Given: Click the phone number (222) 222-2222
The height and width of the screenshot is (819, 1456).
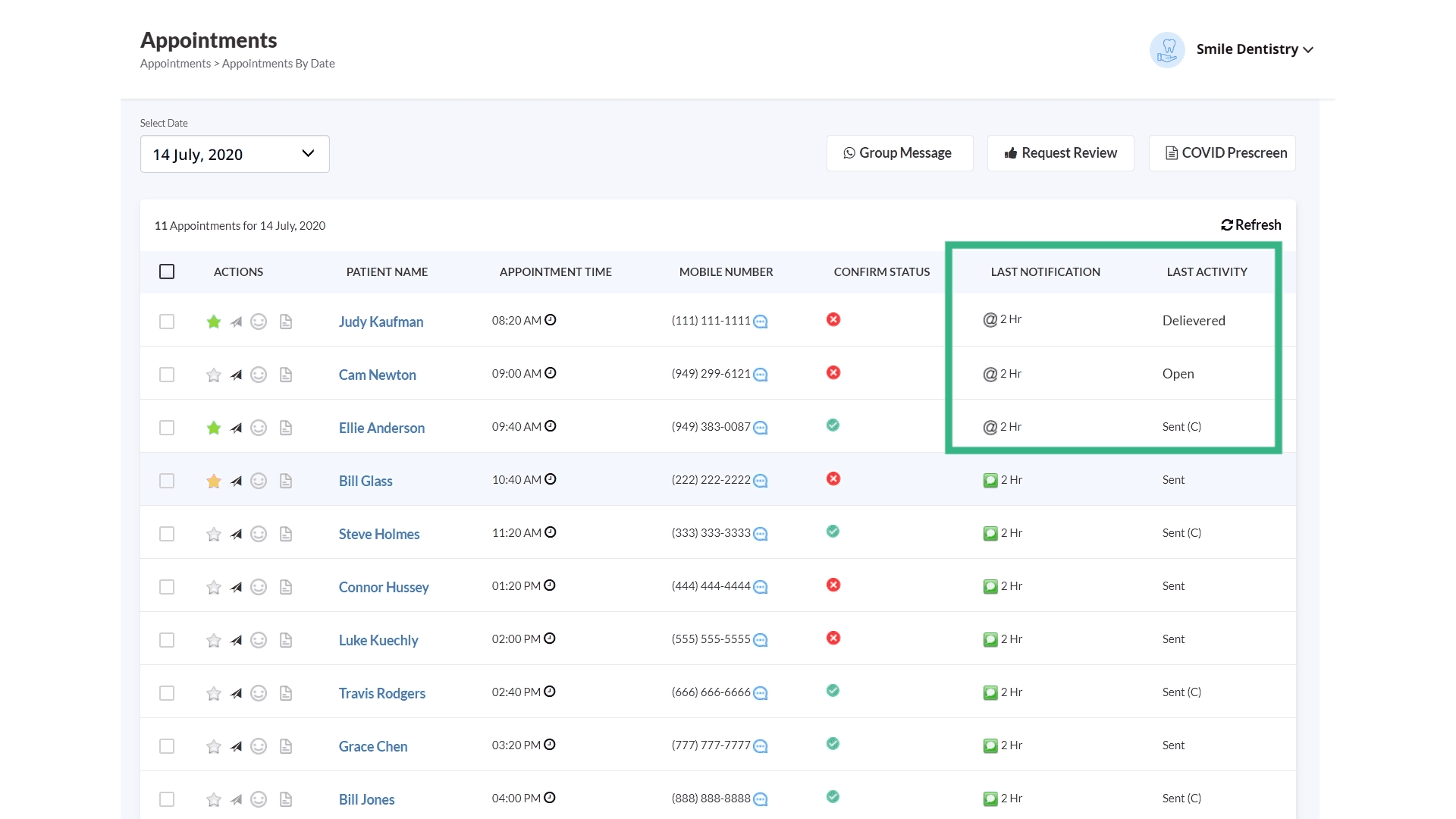Looking at the screenshot, I should point(711,480).
